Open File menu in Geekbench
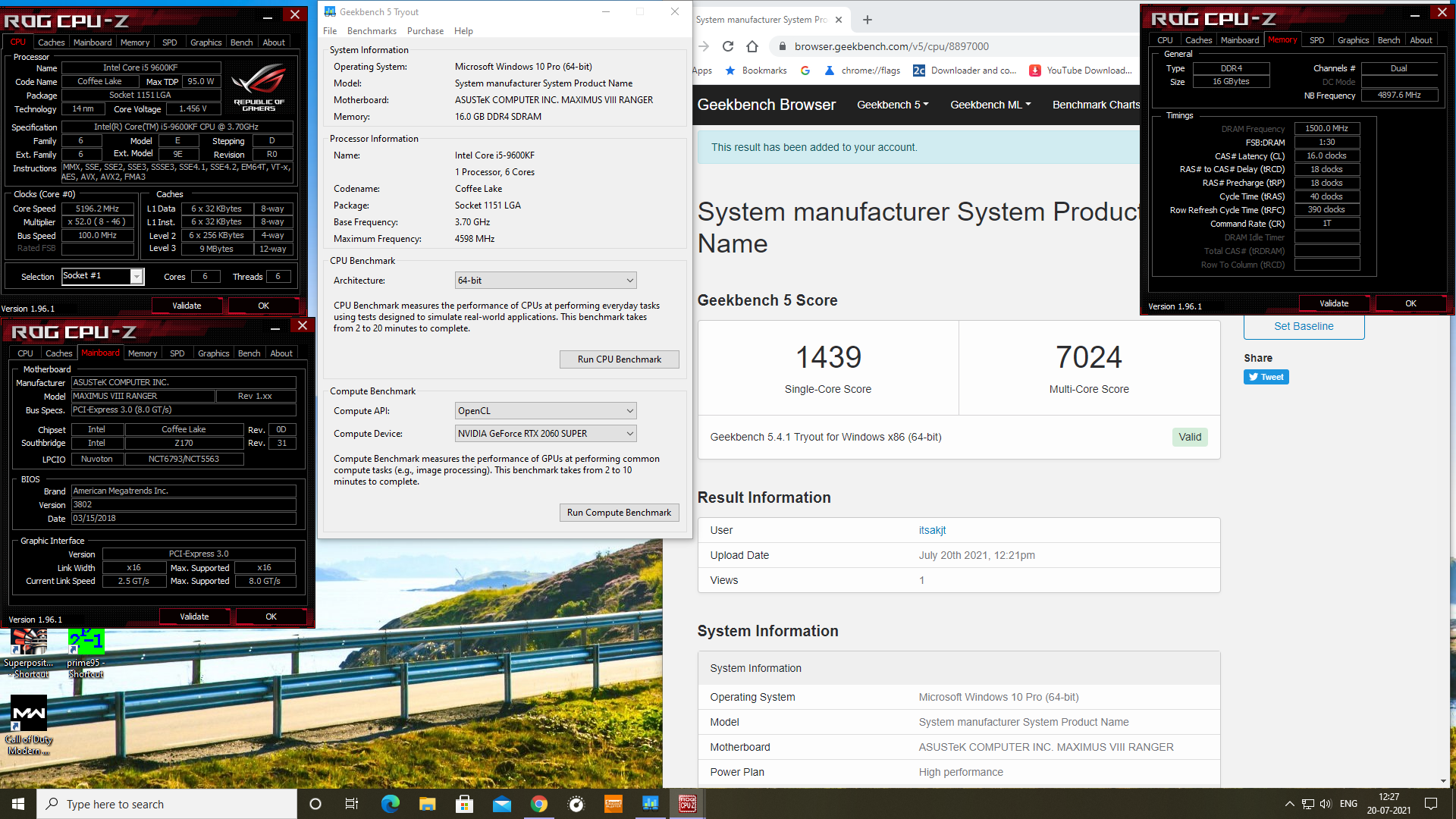Screen dimensions: 1456x819 330,31
